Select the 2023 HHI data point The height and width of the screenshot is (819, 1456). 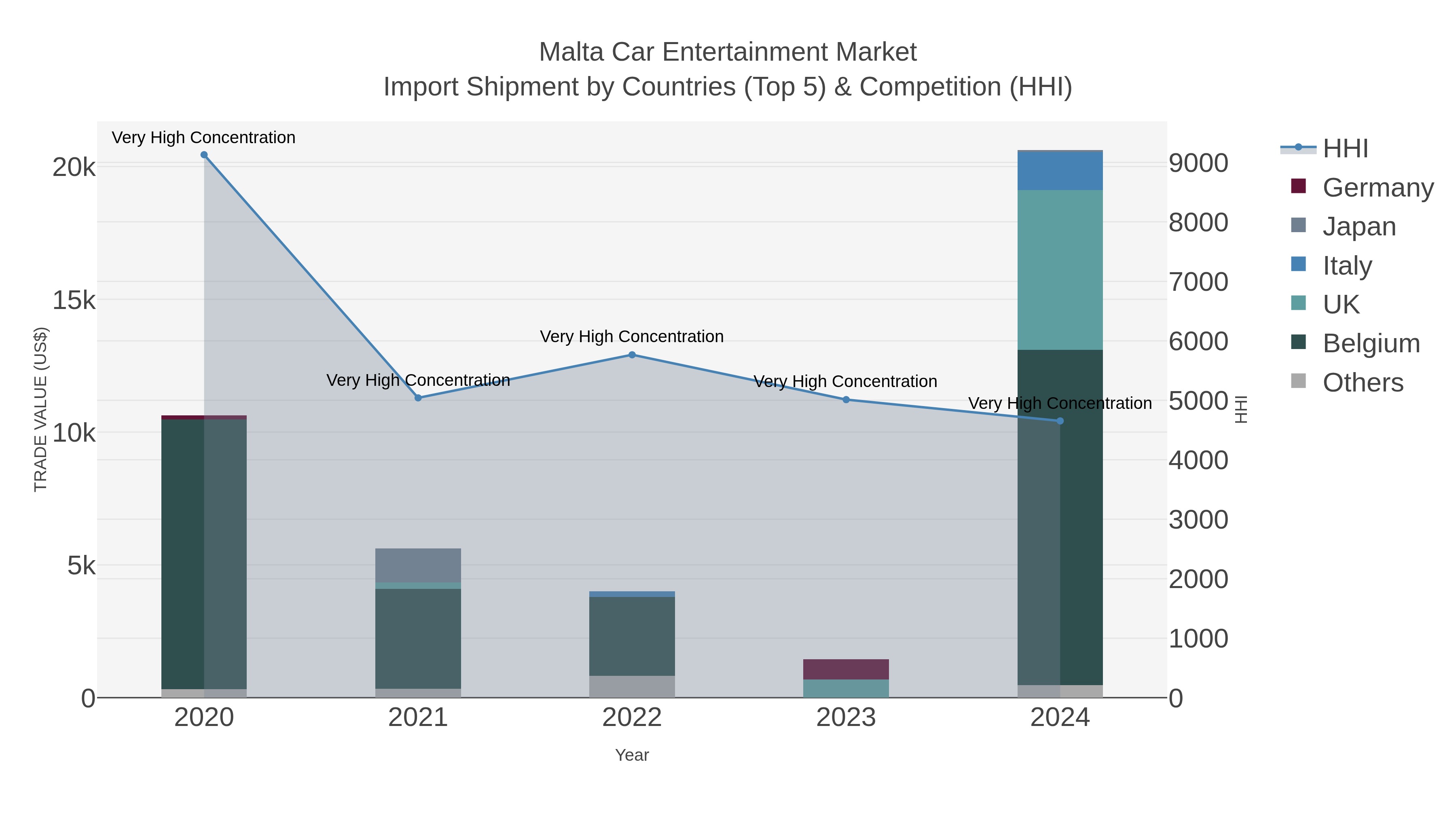point(846,400)
